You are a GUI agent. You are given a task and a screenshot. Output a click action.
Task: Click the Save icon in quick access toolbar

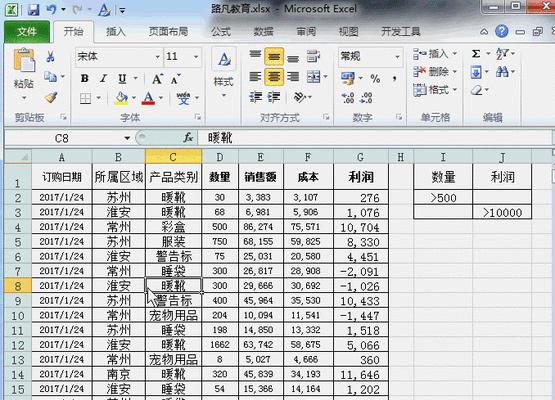click(x=33, y=10)
